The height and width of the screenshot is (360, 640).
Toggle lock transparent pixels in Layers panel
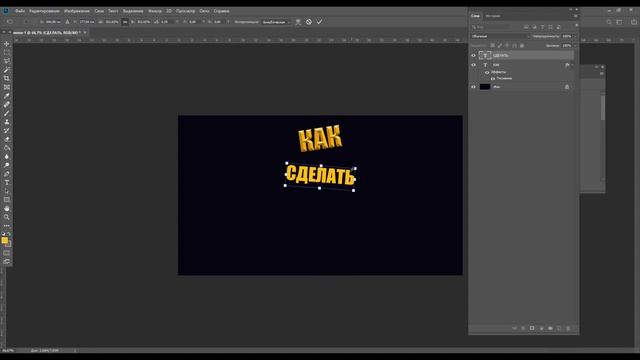pos(493,46)
